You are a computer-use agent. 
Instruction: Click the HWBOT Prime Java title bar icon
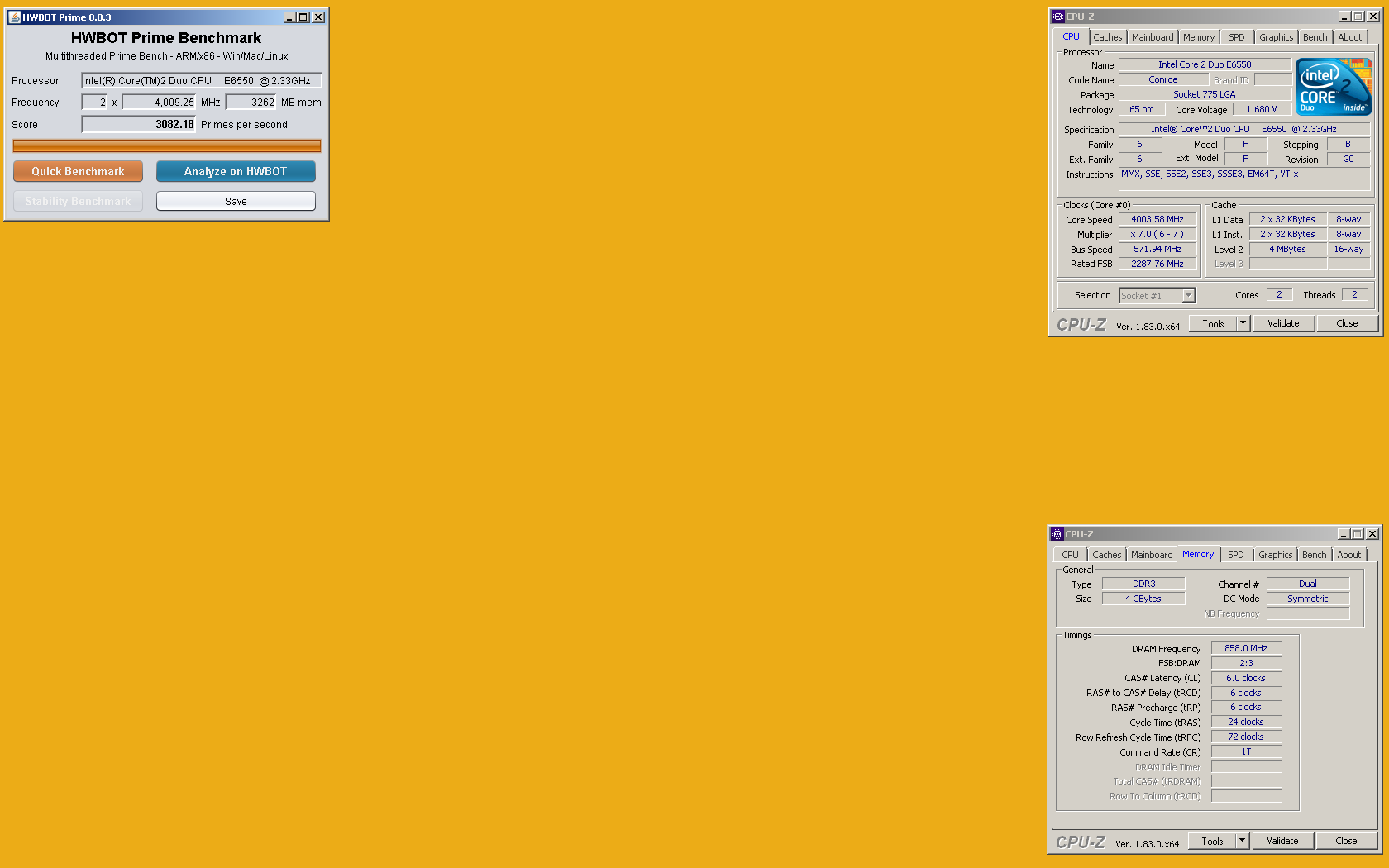click(15, 17)
